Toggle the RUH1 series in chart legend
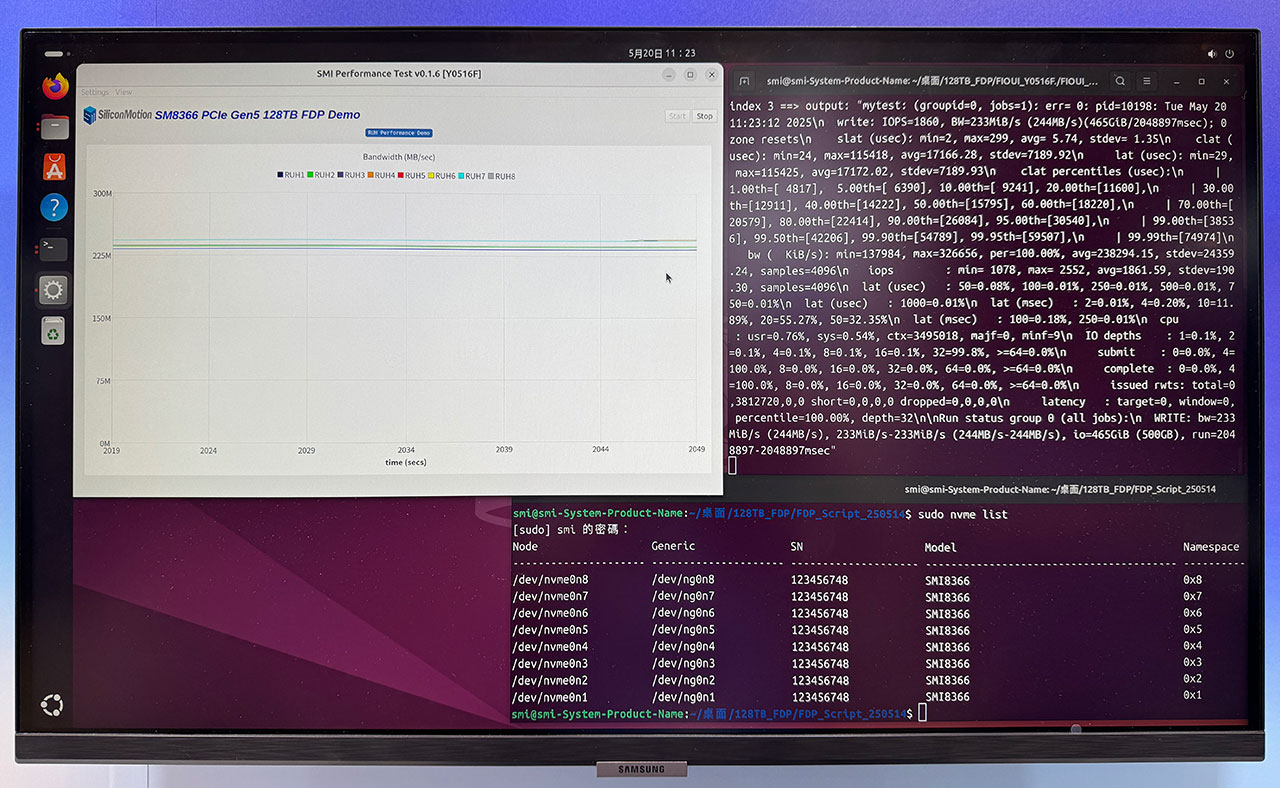The image size is (1280, 788). point(291,176)
